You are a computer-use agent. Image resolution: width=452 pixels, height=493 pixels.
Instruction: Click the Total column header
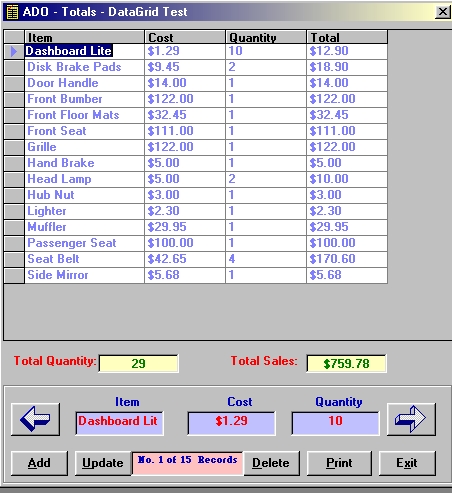coord(347,37)
